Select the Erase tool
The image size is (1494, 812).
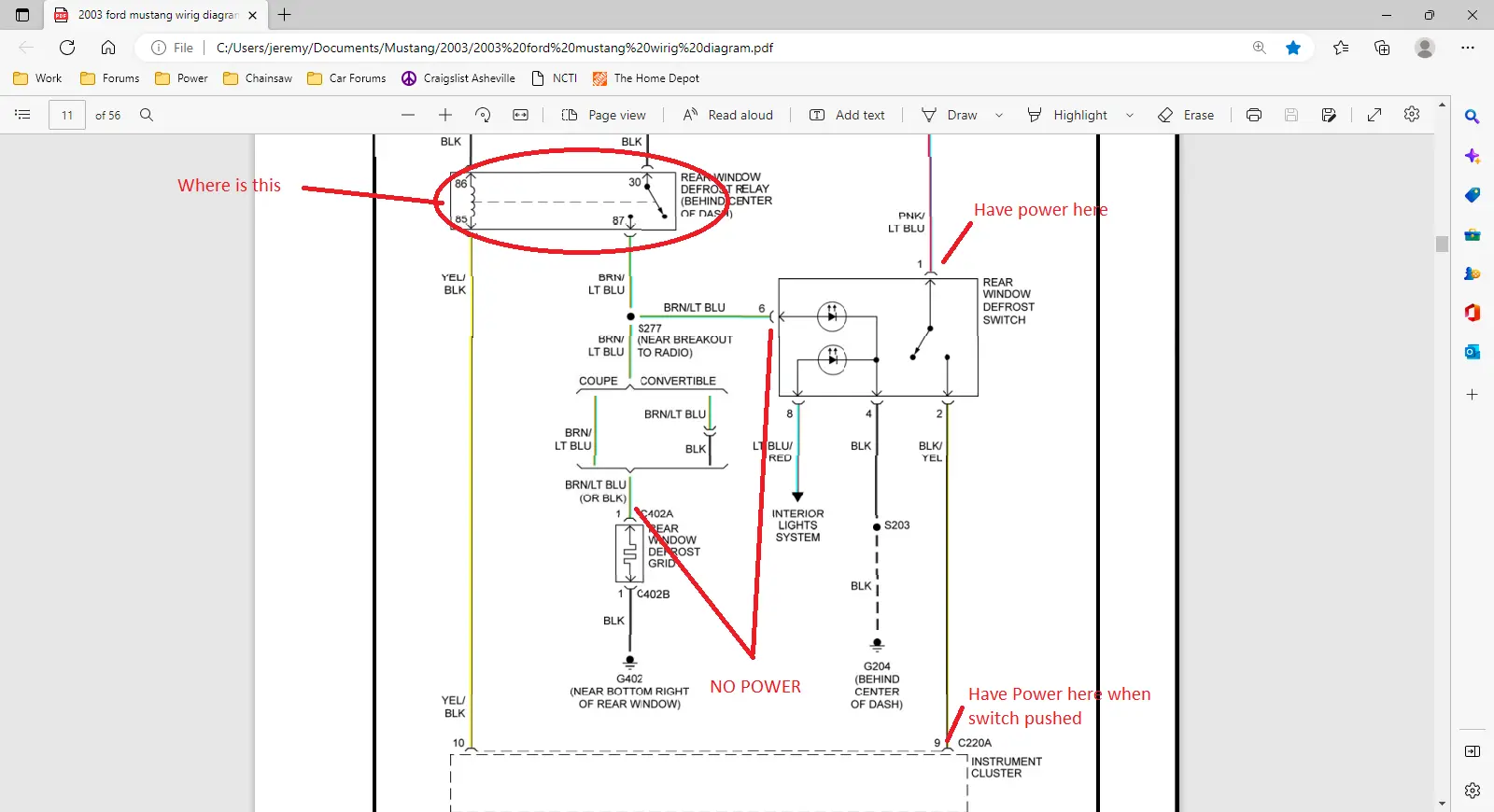[1186, 115]
